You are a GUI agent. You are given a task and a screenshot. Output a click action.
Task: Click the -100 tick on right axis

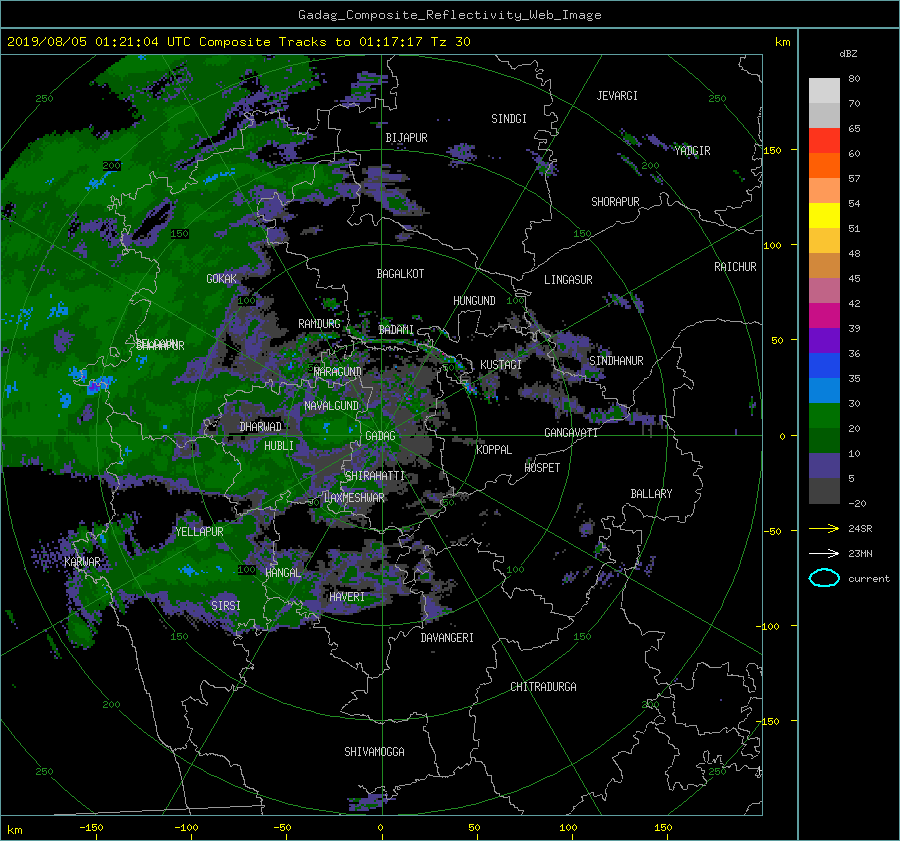[x=770, y=626]
